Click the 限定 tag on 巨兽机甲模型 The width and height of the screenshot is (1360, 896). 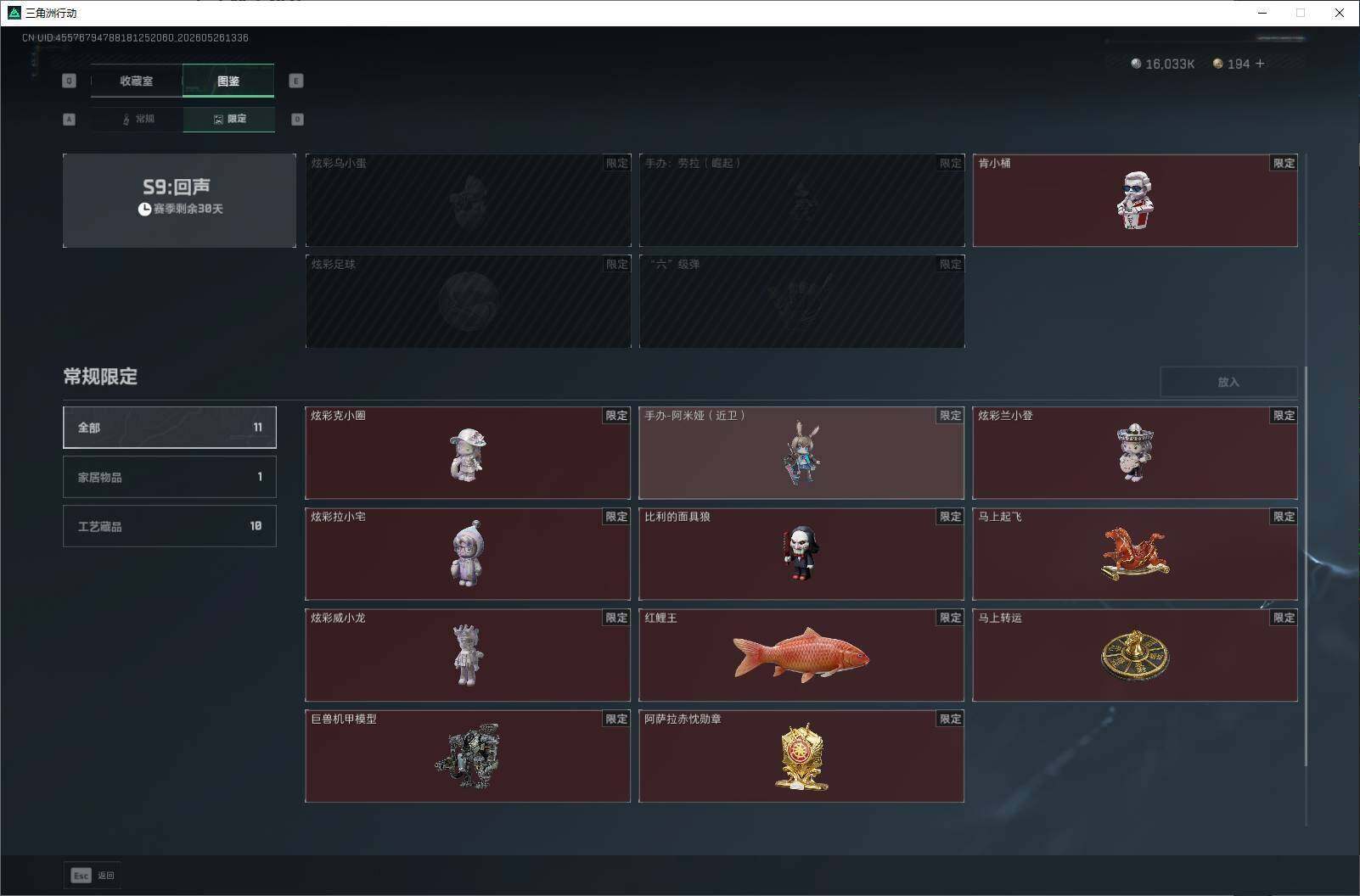coord(616,719)
